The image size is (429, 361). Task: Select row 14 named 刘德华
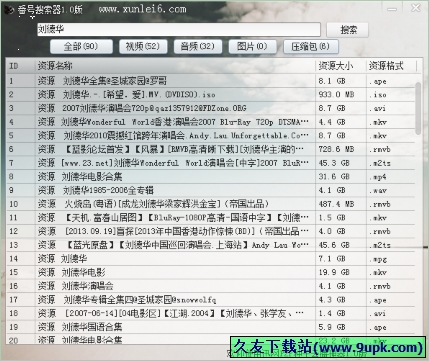pos(211,259)
